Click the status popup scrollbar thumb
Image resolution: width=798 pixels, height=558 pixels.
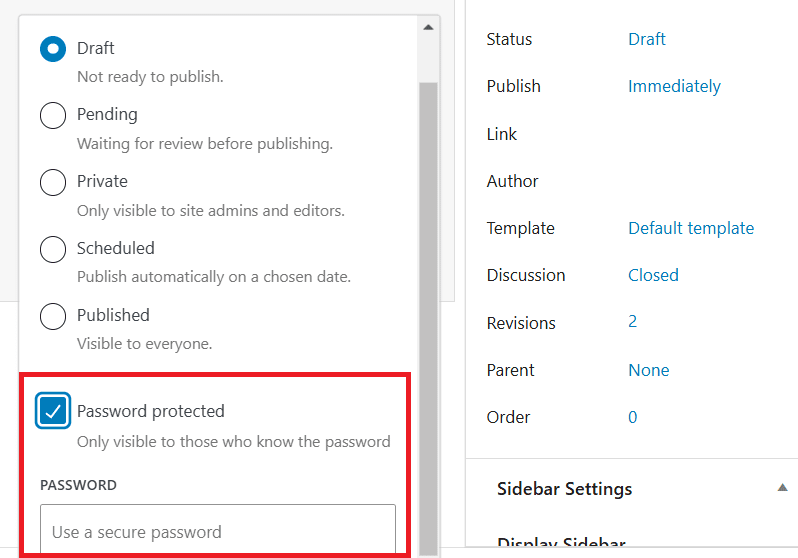(x=428, y=319)
